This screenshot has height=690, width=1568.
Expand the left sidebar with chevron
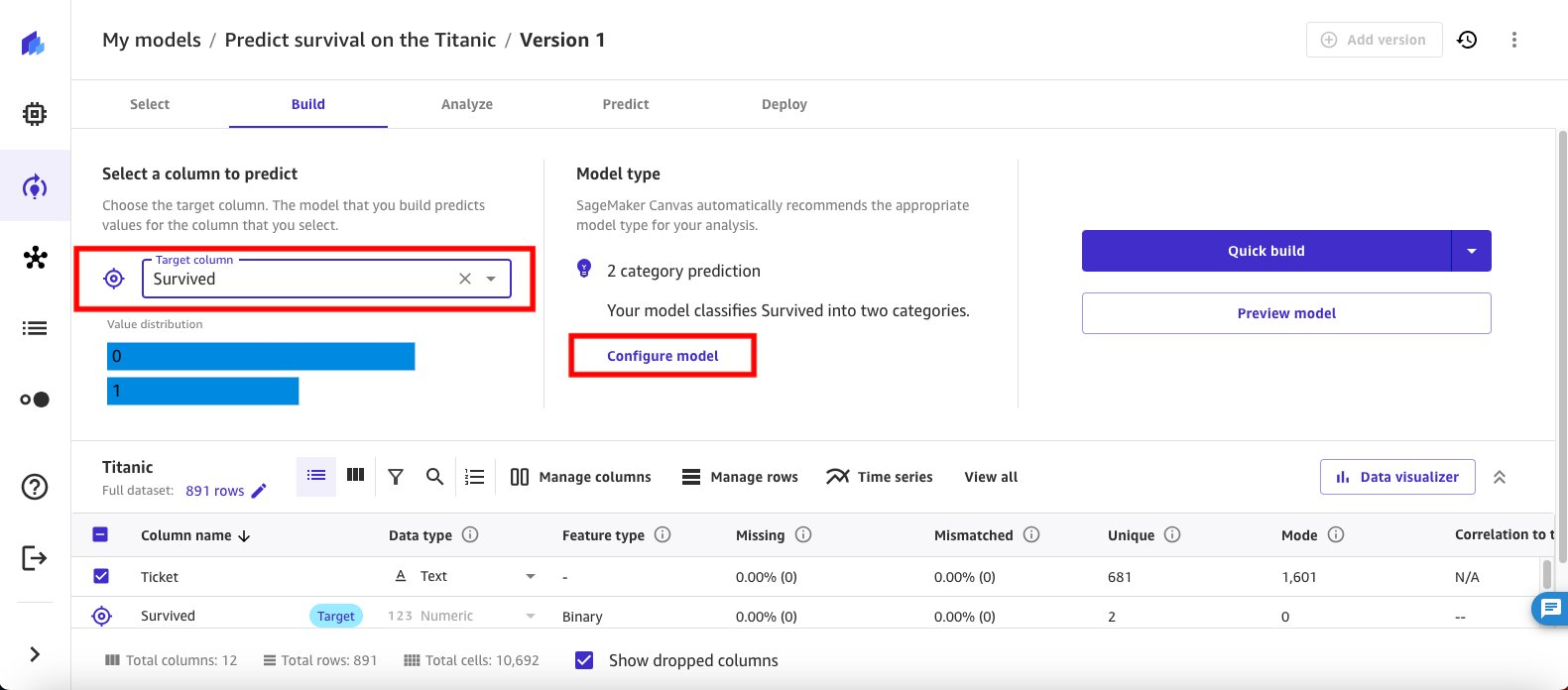tap(35, 654)
